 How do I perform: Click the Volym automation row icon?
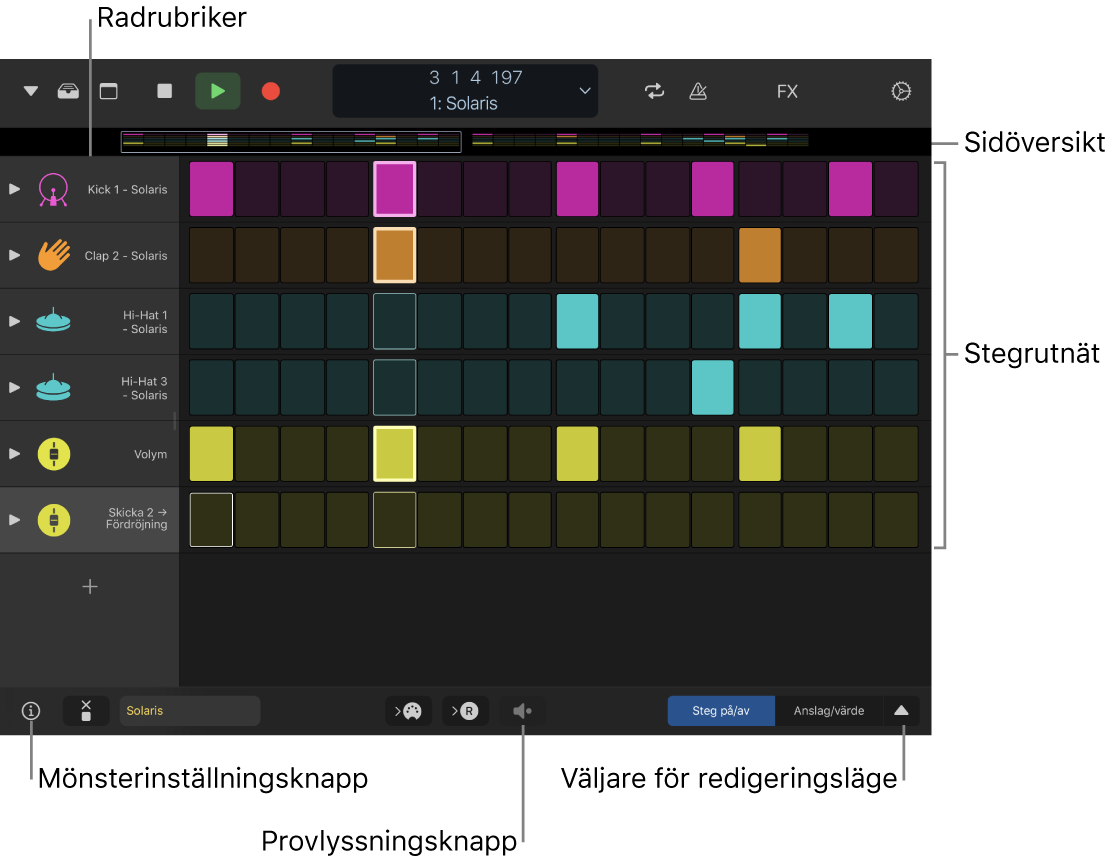(54, 454)
